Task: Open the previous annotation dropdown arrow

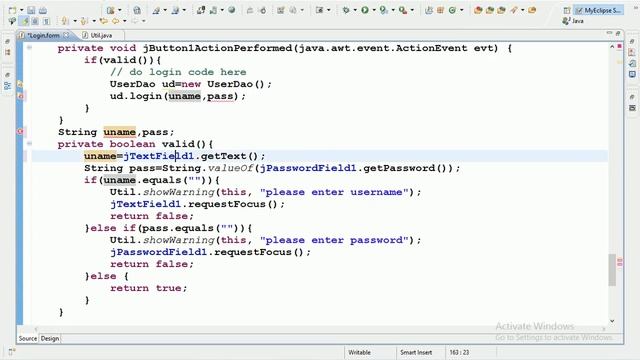Action: click(94, 21)
